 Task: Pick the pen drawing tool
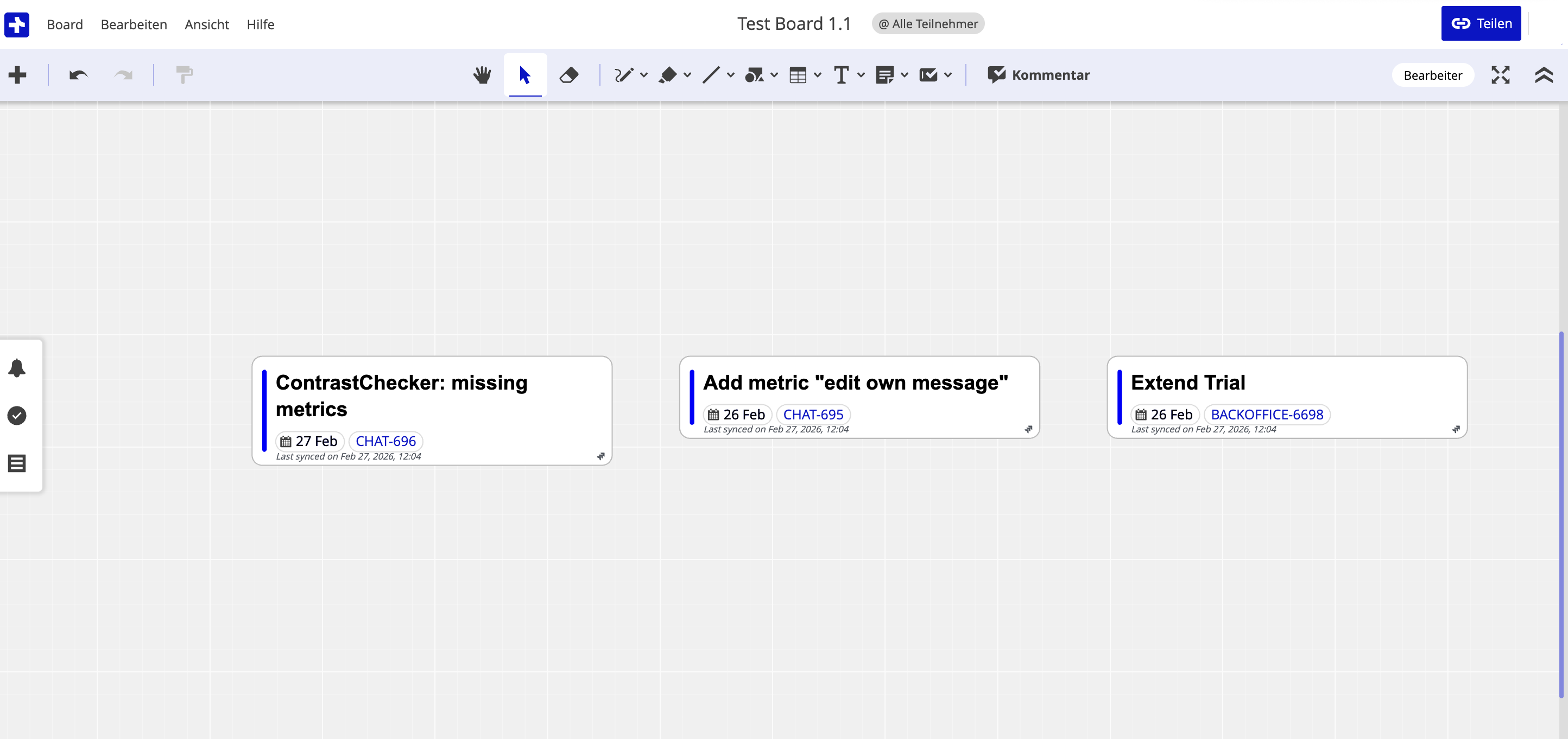(624, 75)
